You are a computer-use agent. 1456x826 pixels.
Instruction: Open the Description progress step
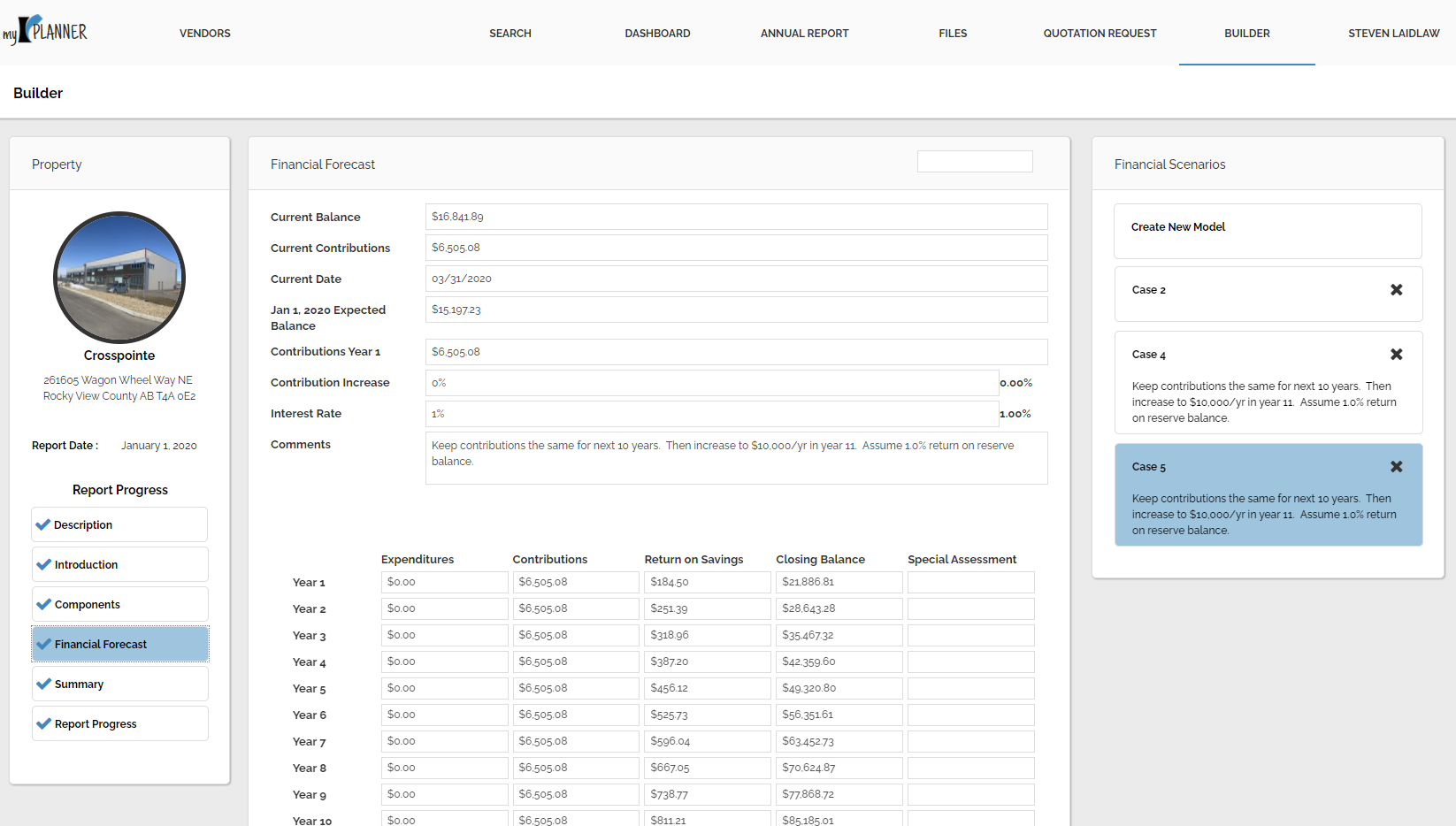pos(119,524)
